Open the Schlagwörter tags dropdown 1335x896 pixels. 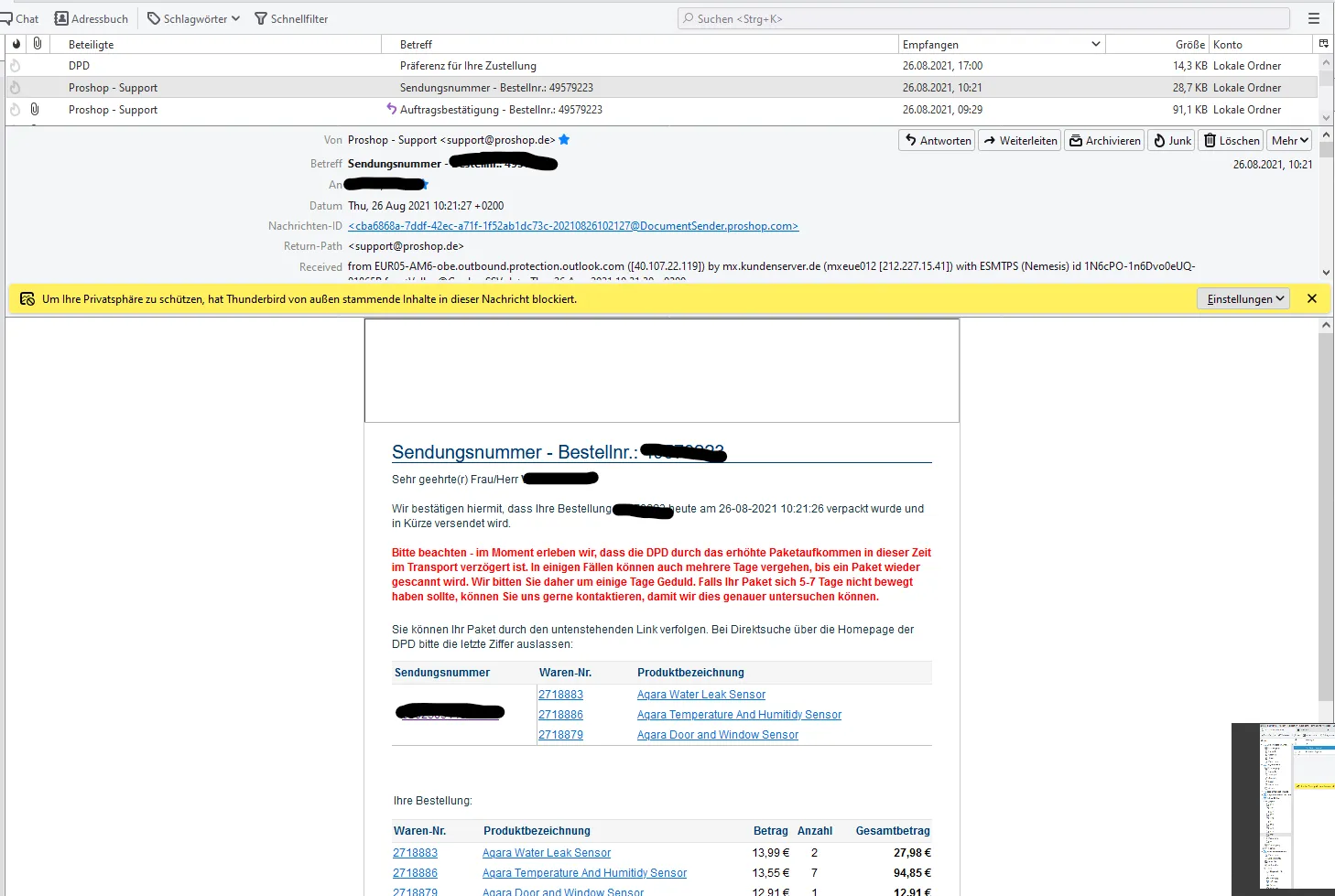tap(193, 18)
